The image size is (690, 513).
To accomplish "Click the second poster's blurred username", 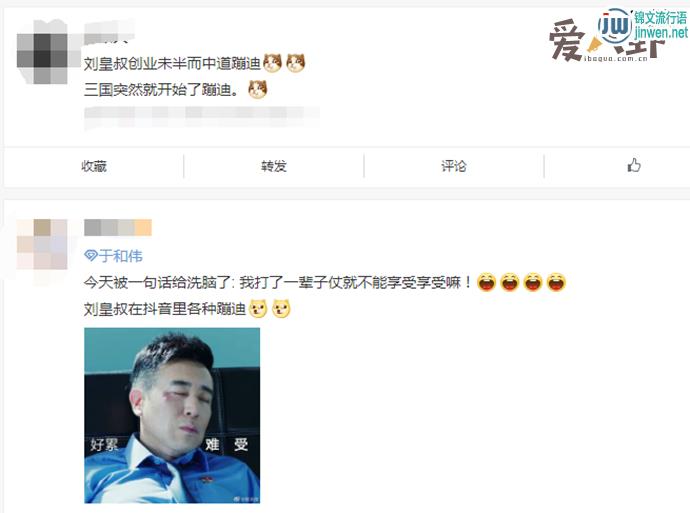I will click(118, 227).
